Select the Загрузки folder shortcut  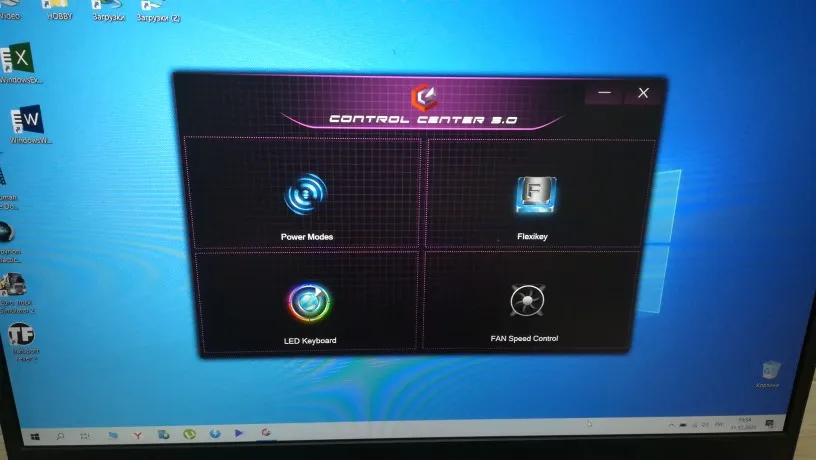coord(108,11)
